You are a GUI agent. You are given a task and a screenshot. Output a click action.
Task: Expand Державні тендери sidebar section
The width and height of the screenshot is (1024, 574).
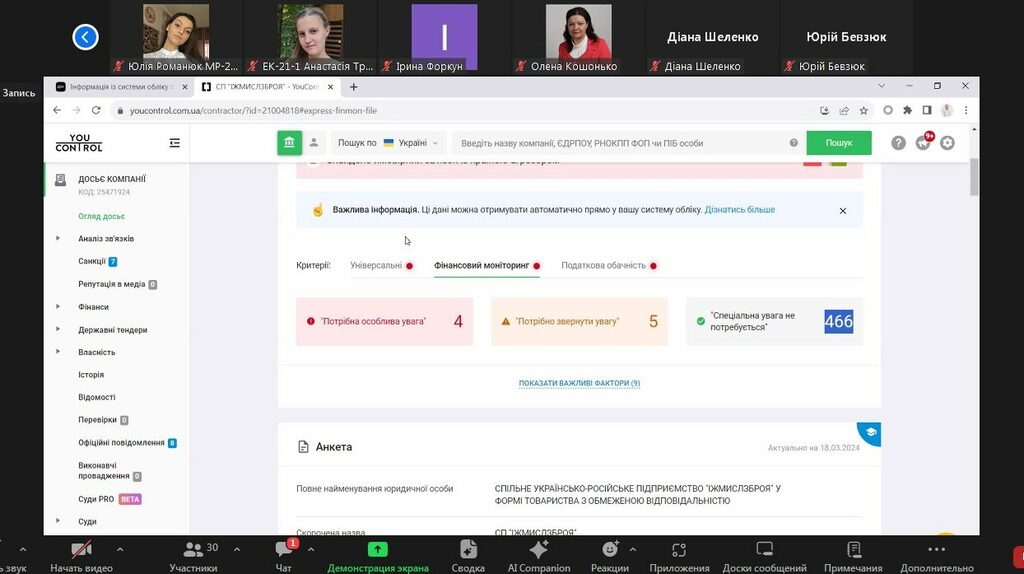(112, 330)
